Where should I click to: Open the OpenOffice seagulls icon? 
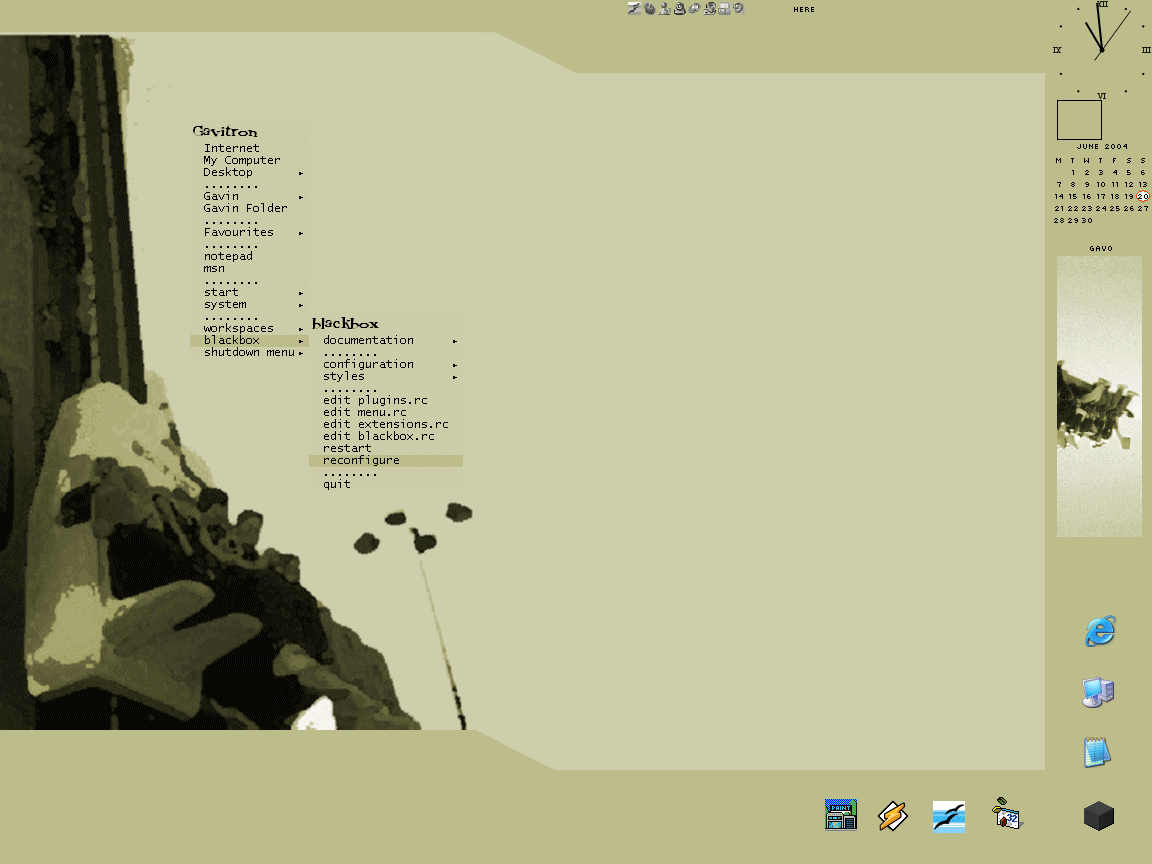point(948,816)
